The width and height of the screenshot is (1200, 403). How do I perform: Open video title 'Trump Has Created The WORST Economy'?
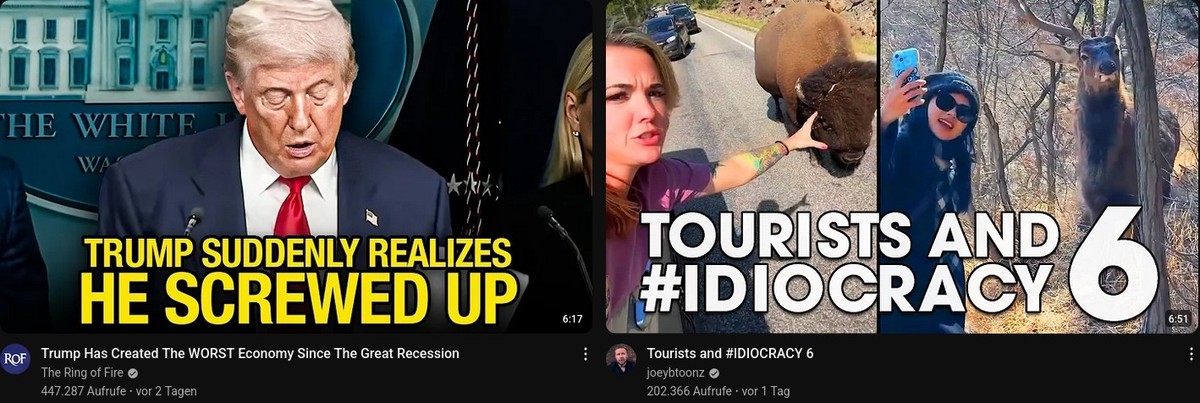click(x=250, y=353)
